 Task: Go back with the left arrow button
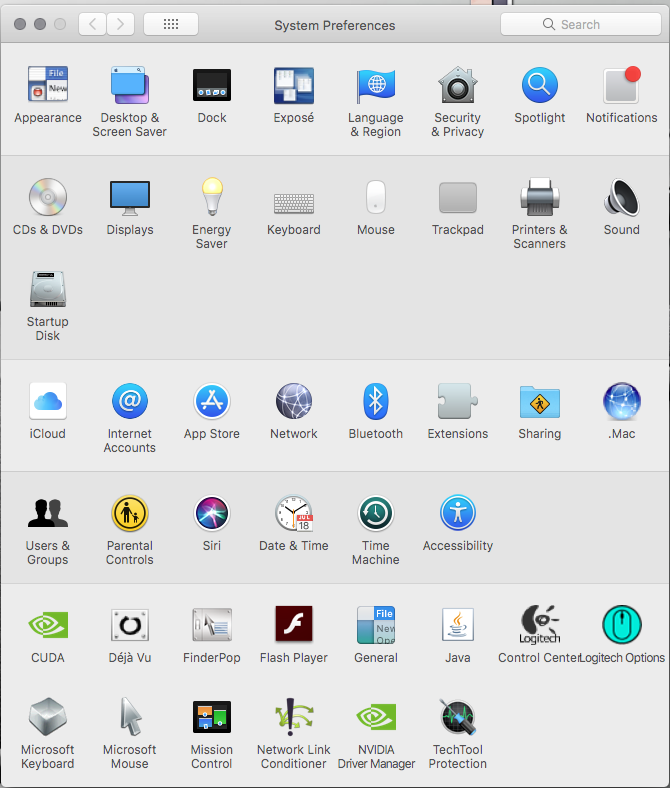click(92, 24)
